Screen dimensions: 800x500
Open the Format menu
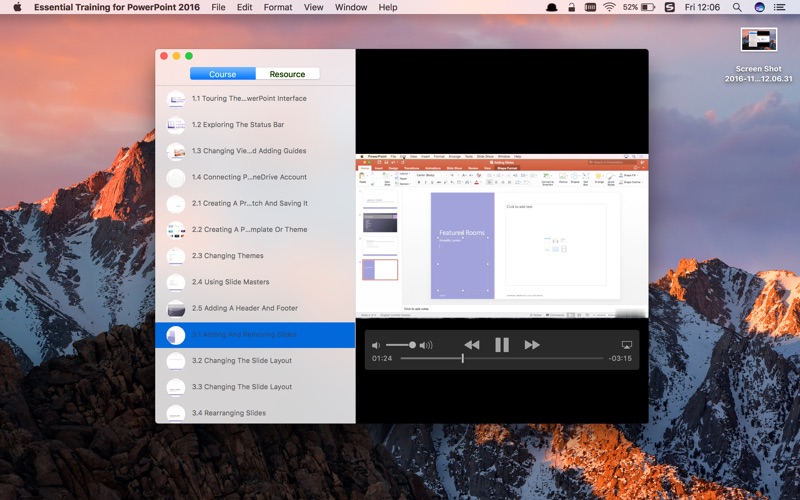coord(278,7)
